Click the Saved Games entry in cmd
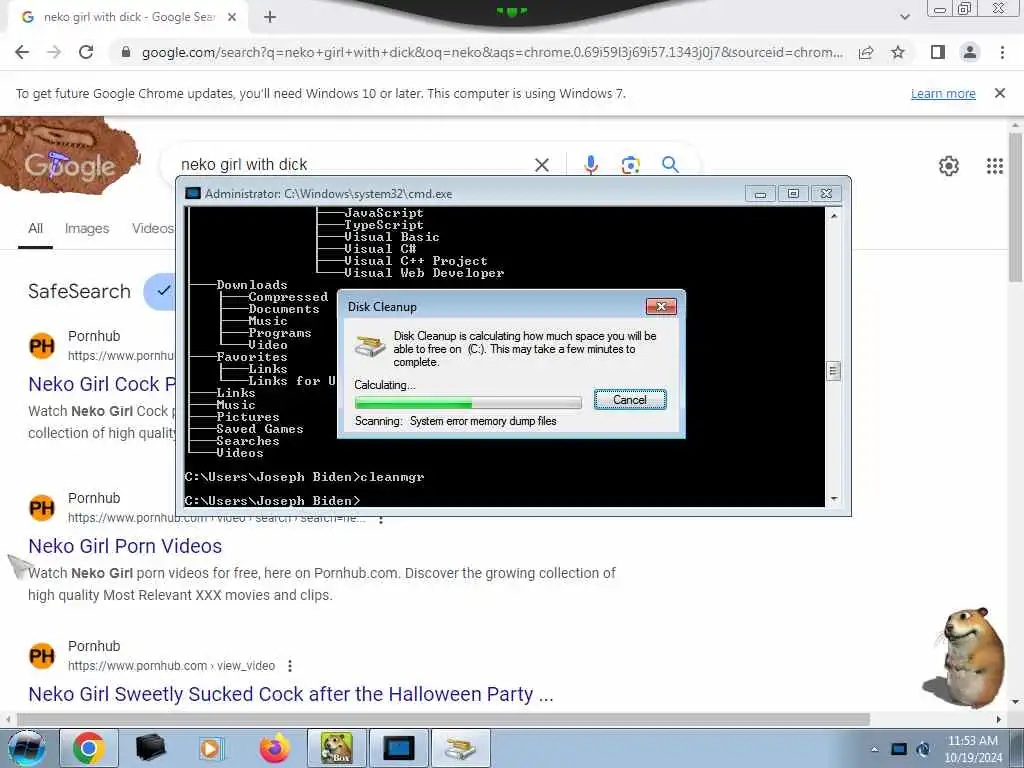 coord(260,429)
